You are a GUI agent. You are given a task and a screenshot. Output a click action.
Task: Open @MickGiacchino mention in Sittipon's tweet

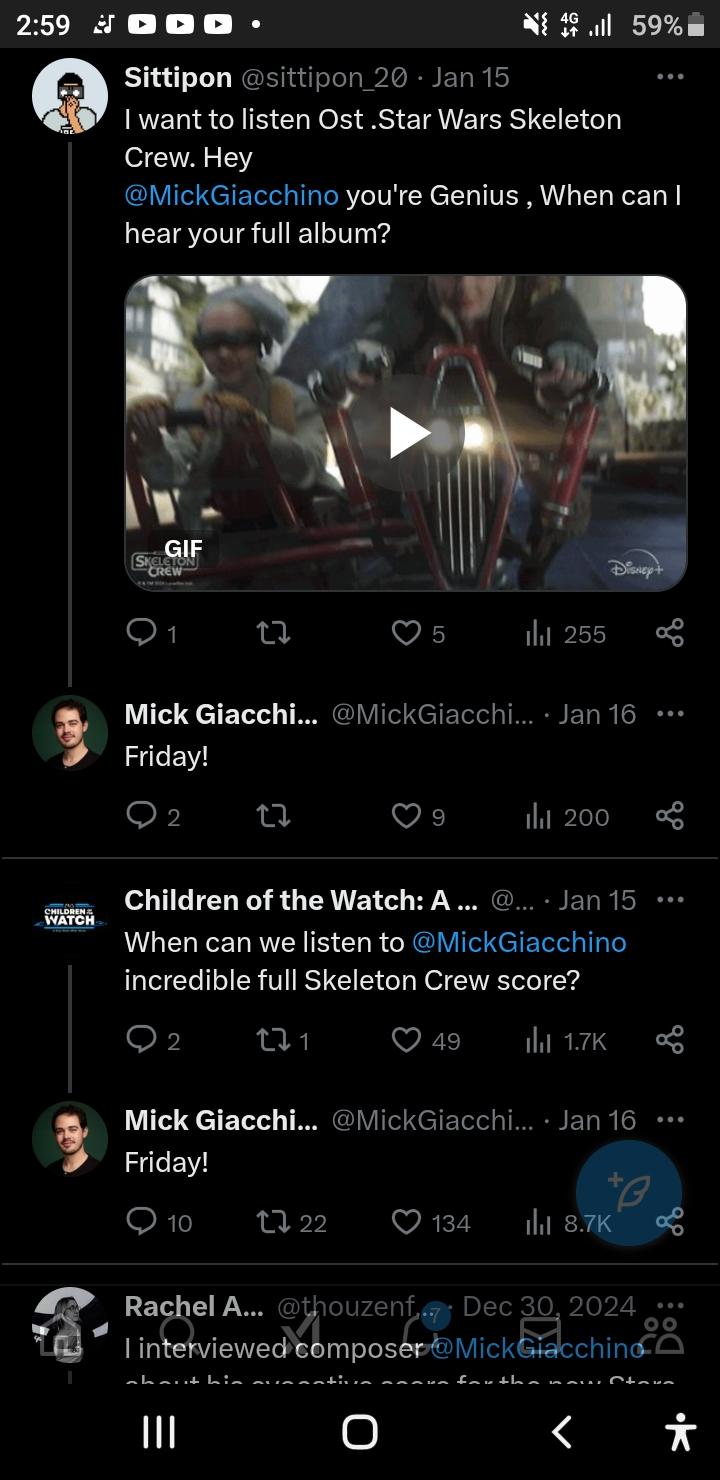point(231,195)
